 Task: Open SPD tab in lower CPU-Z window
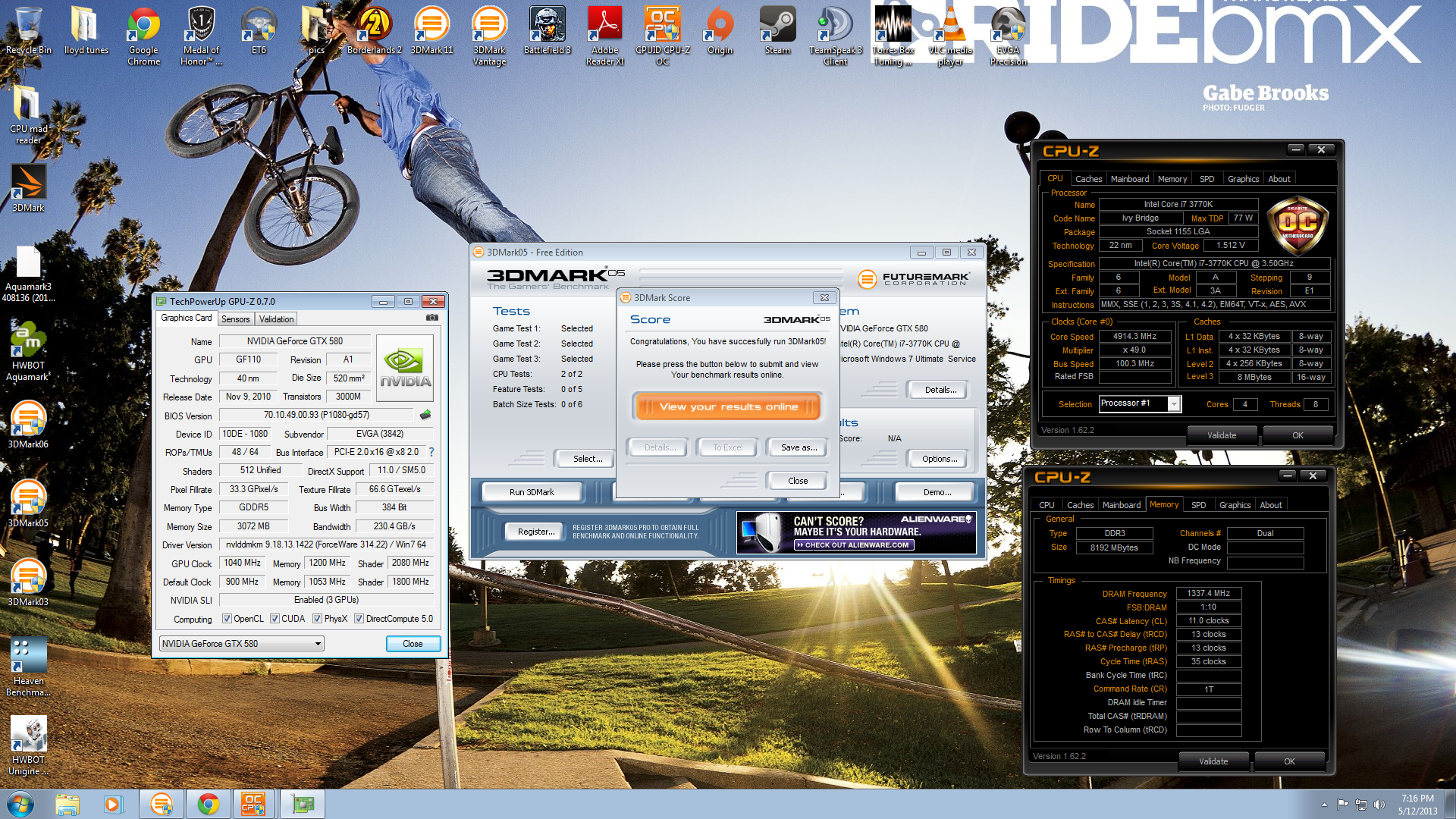1198,505
